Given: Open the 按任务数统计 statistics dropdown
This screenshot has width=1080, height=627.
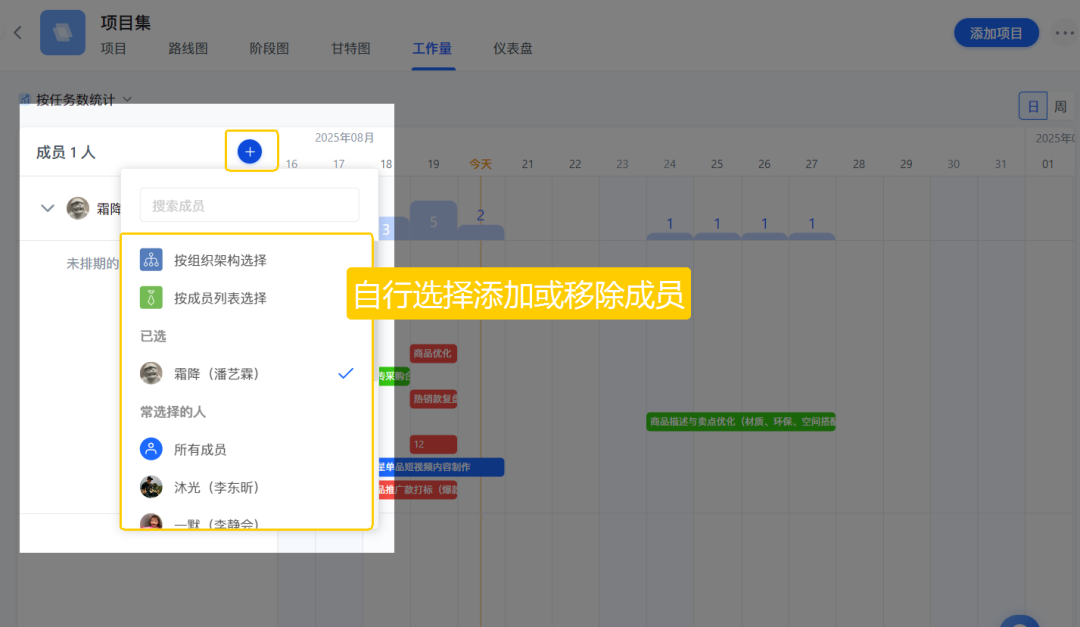Looking at the screenshot, I should pyautogui.click(x=76, y=100).
